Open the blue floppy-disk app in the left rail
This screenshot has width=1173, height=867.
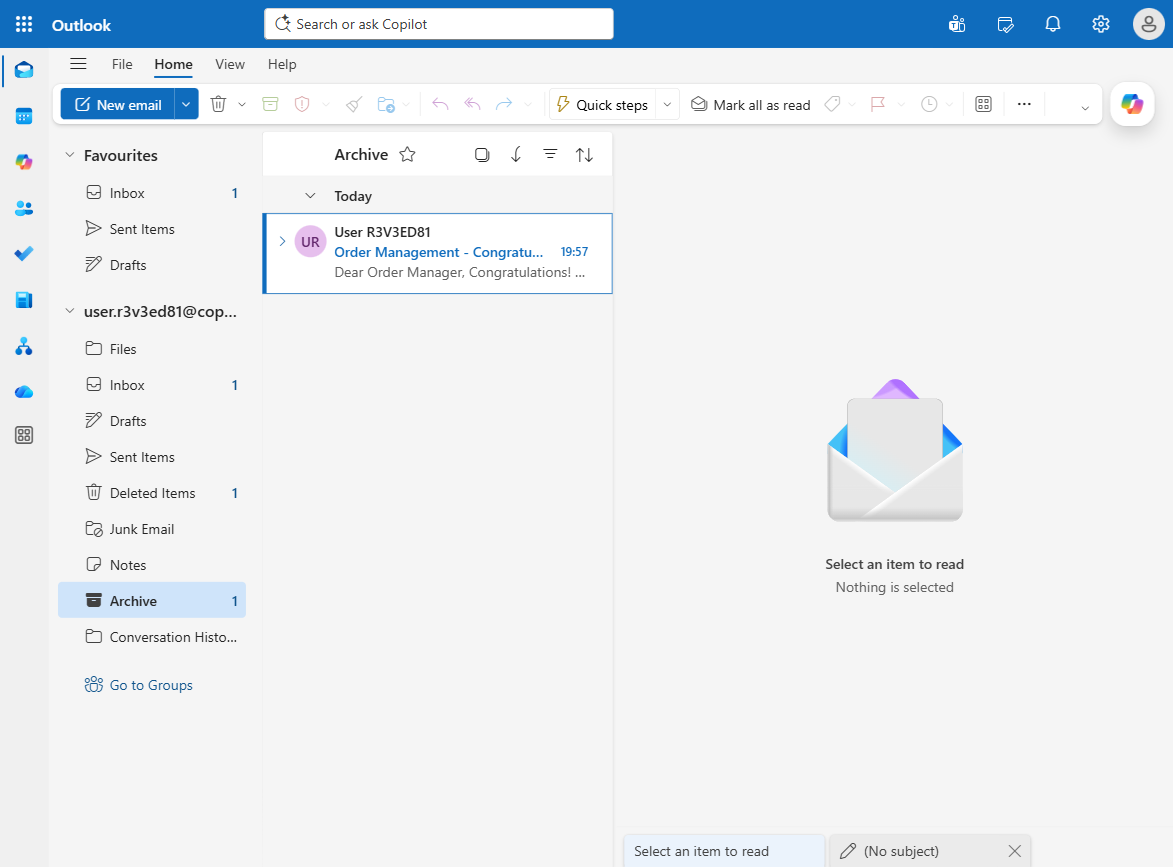[x=24, y=300]
